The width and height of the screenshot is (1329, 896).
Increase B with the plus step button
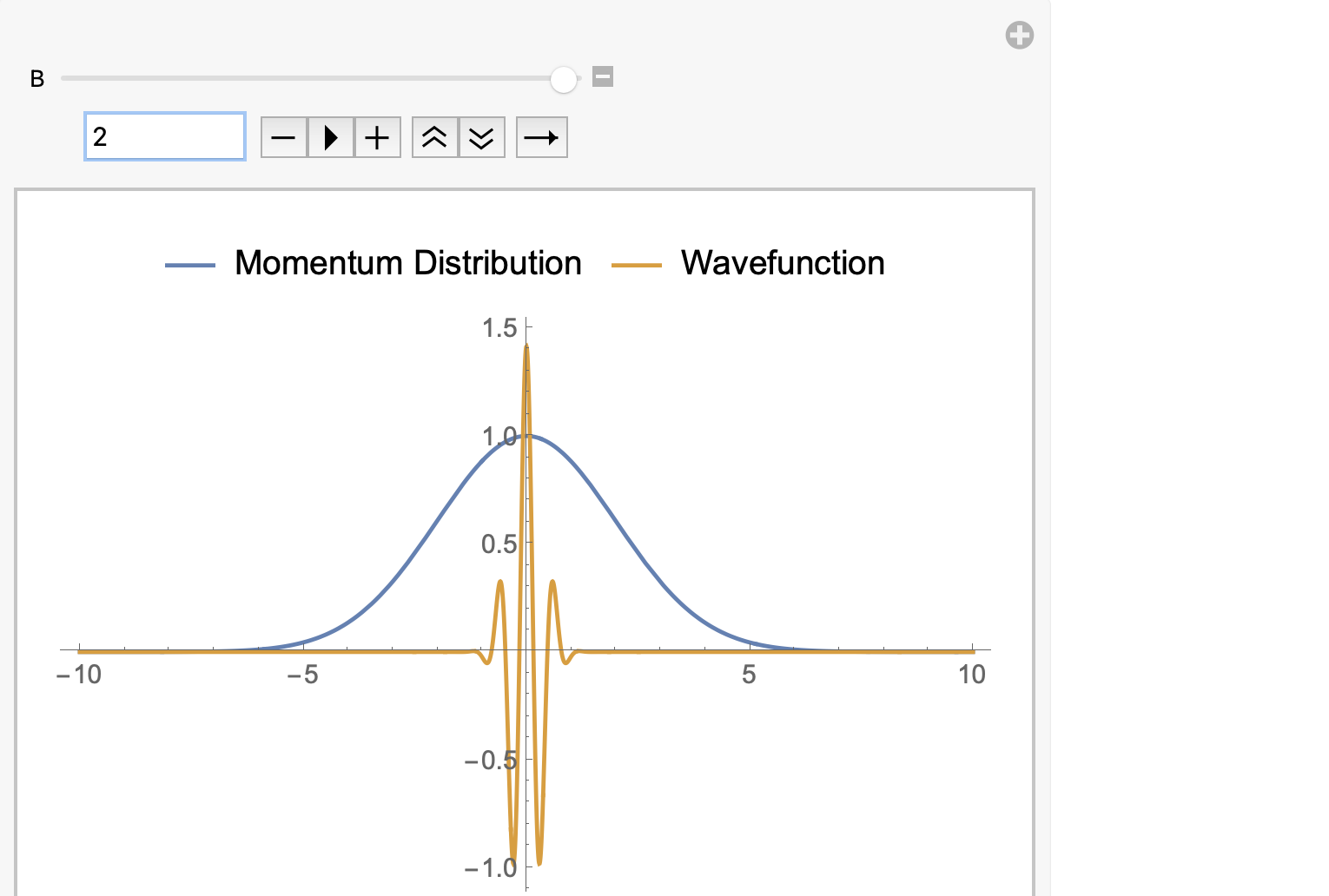pyautogui.click(x=377, y=137)
